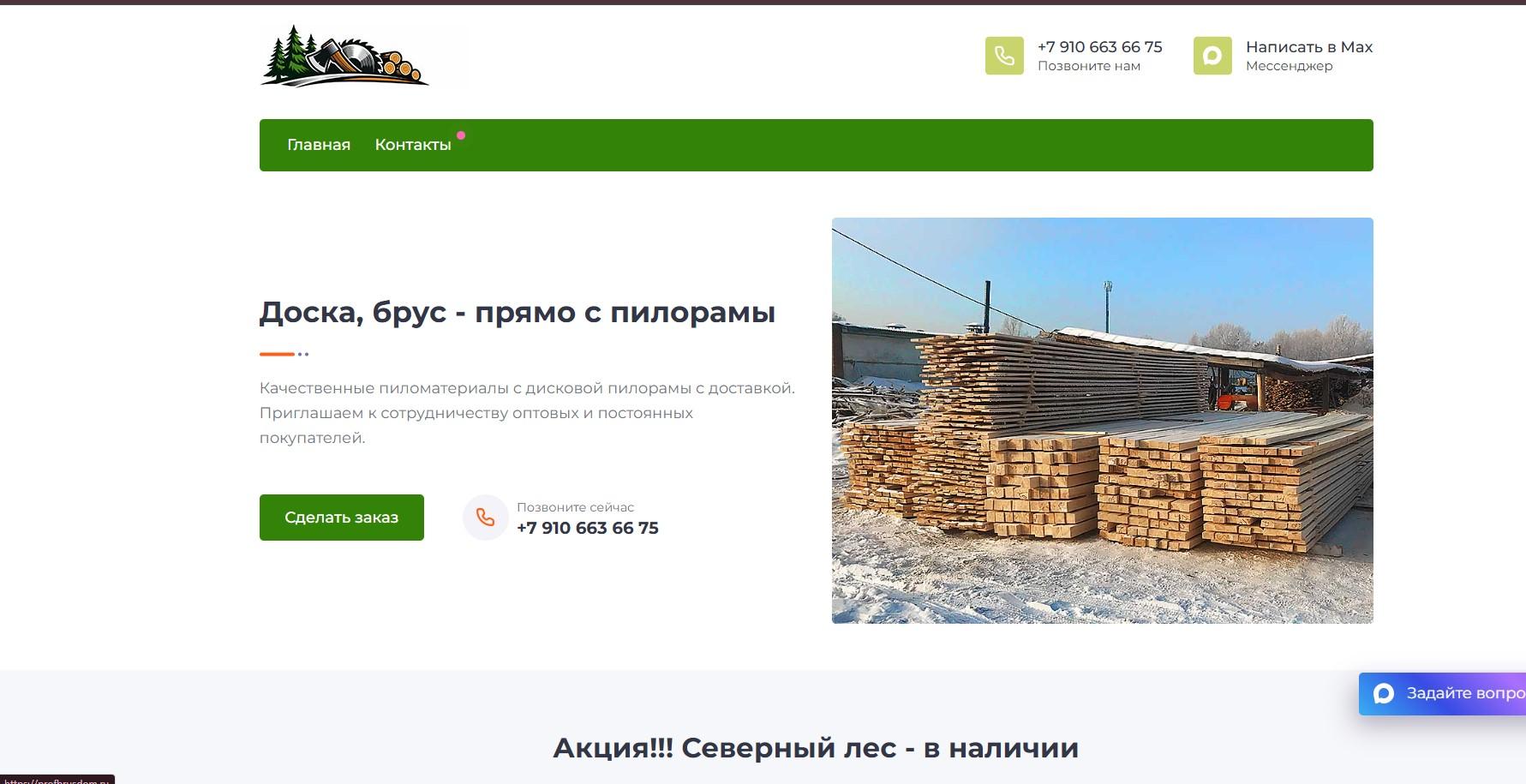Click the orange phone handset icon near the number
The height and width of the screenshot is (784, 1526).
tap(486, 517)
